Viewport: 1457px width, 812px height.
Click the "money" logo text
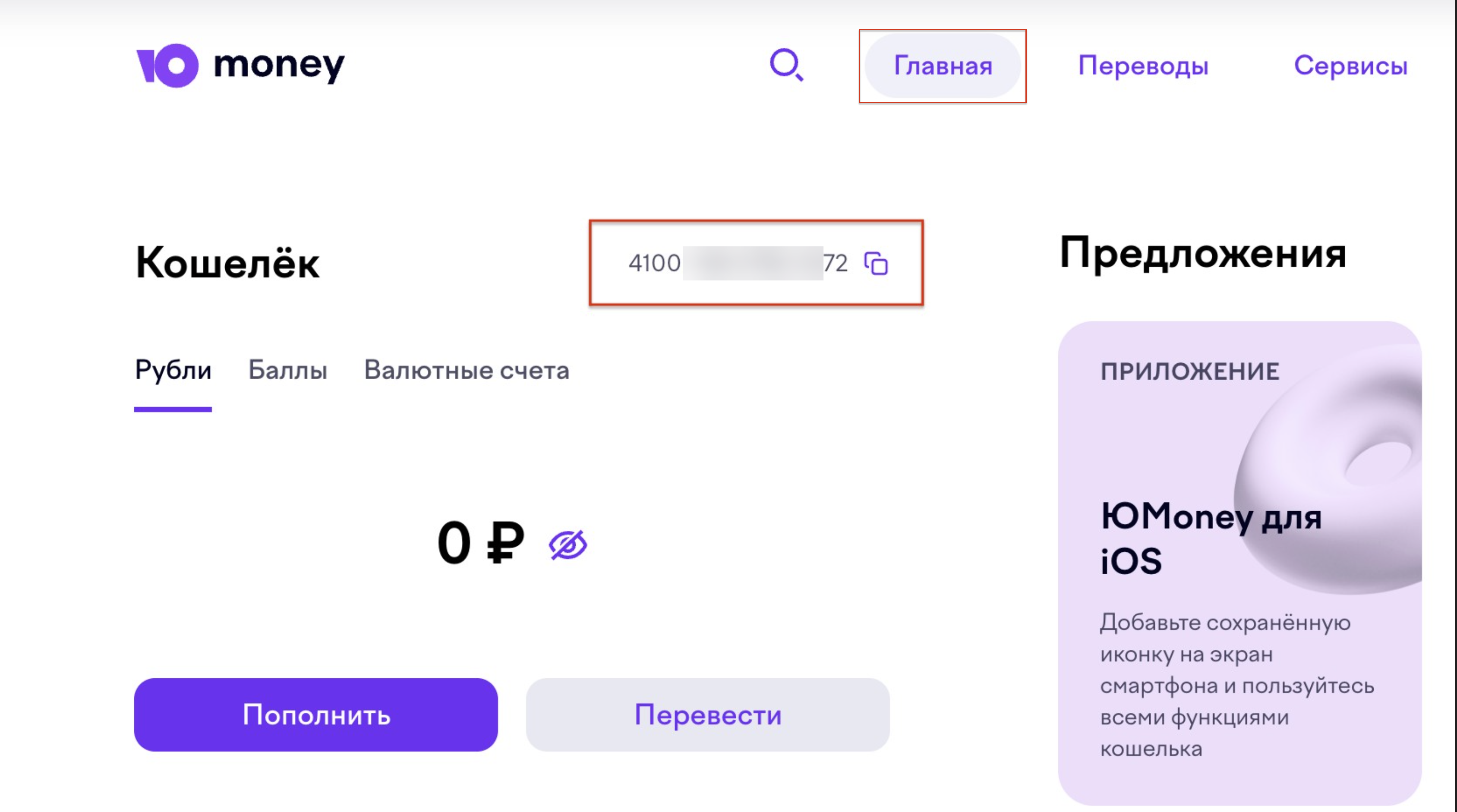tap(279, 66)
